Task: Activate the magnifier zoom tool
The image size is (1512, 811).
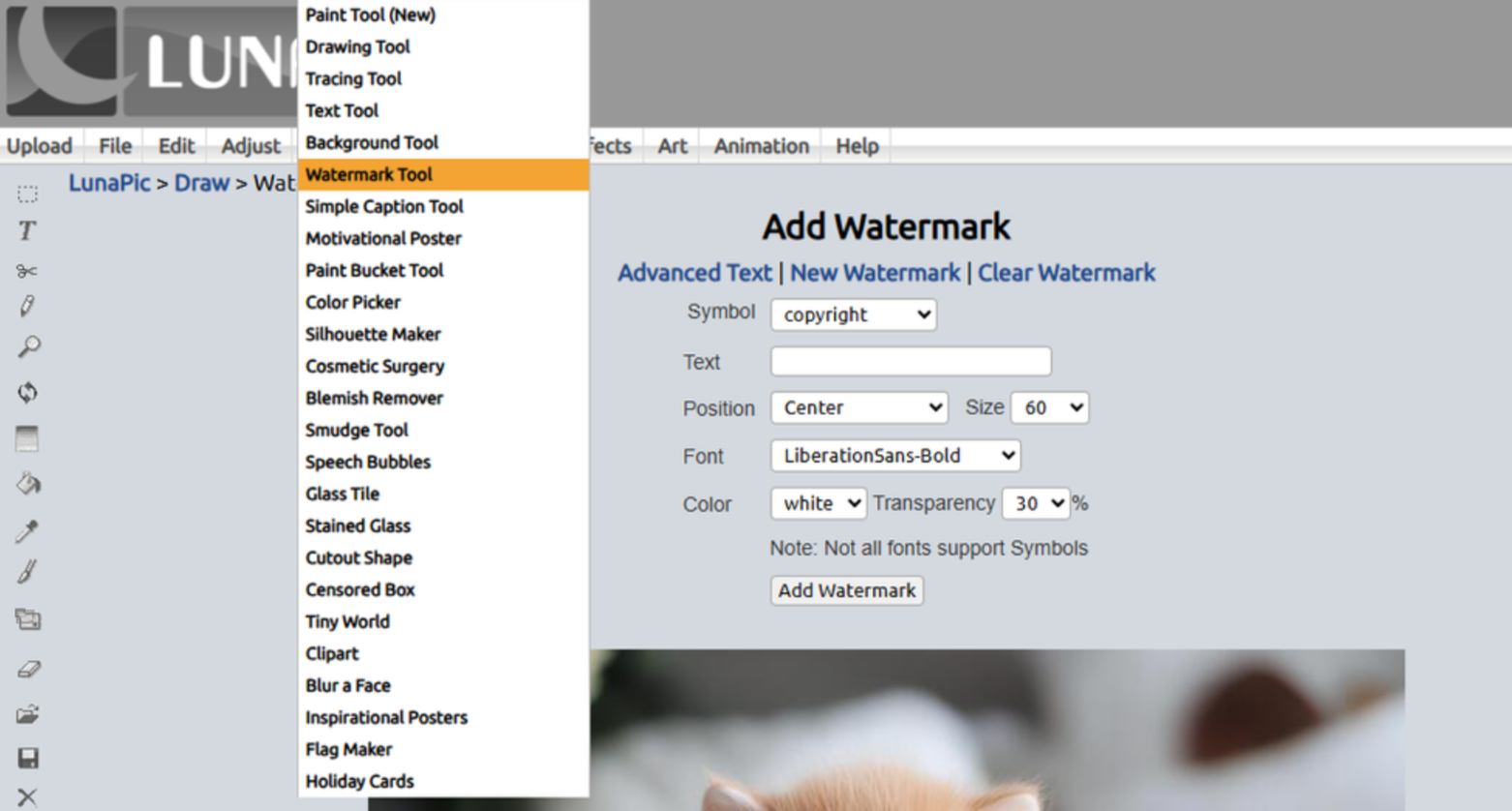Action: [28, 347]
